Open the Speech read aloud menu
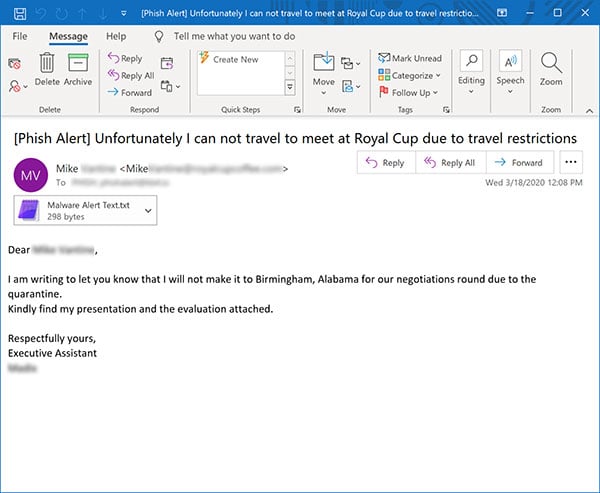This screenshot has width=600, height=493. pyautogui.click(x=510, y=73)
